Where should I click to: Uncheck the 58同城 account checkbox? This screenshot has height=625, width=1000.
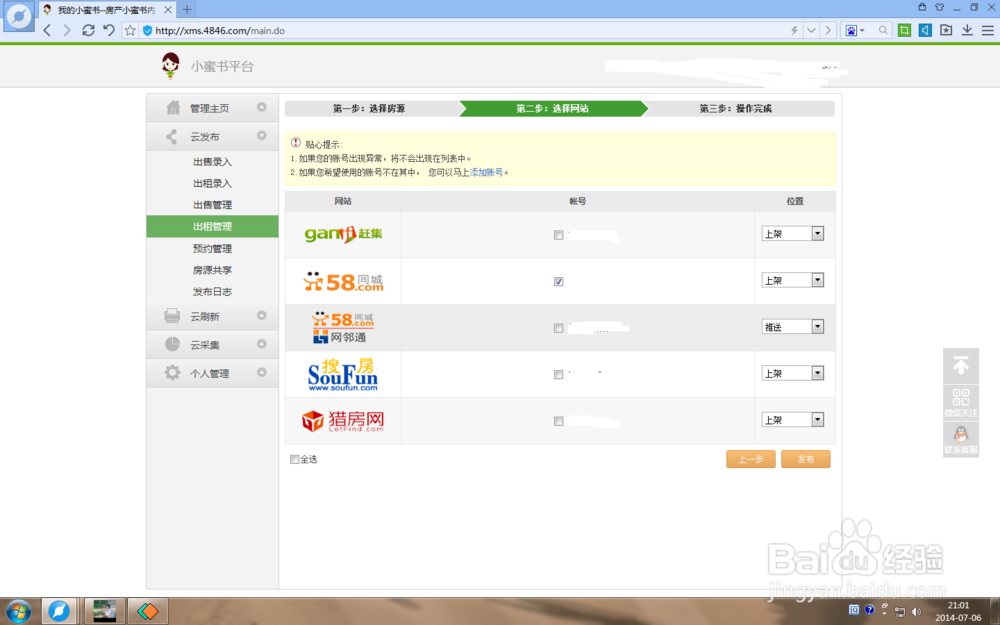(x=559, y=281)
